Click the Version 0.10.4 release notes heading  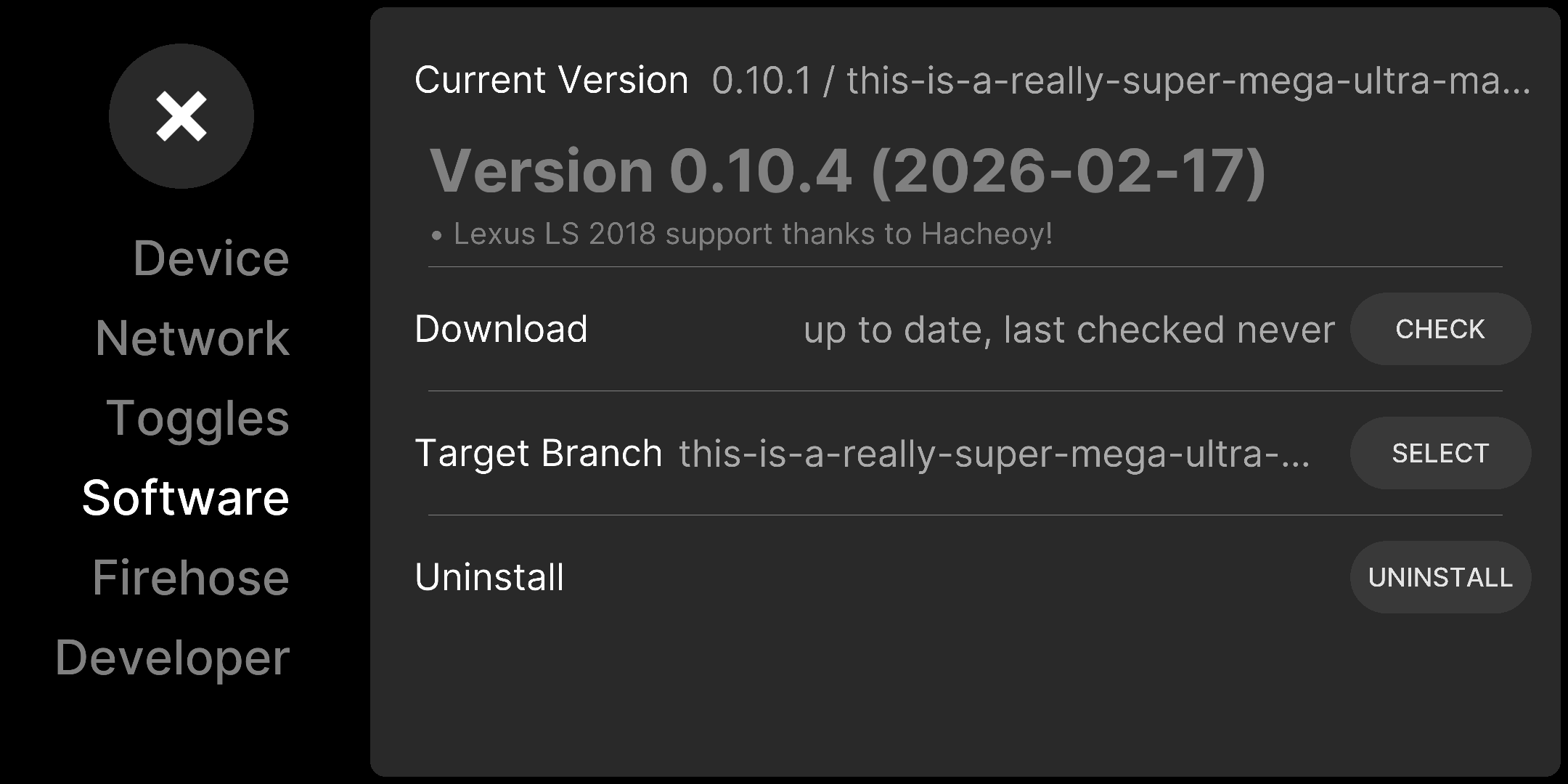[x=848, y=171]
